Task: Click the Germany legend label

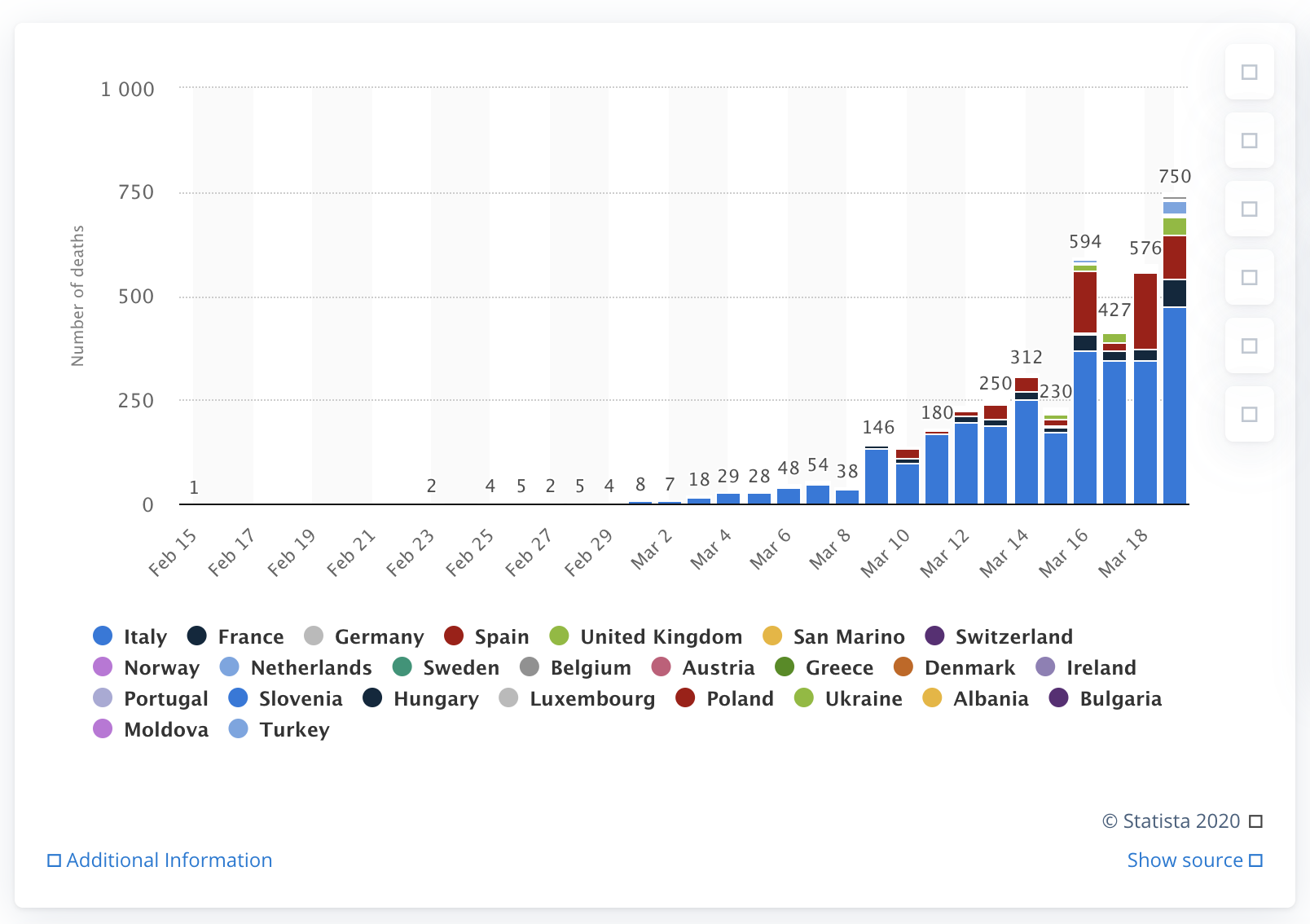Action: tap(379, 636)
